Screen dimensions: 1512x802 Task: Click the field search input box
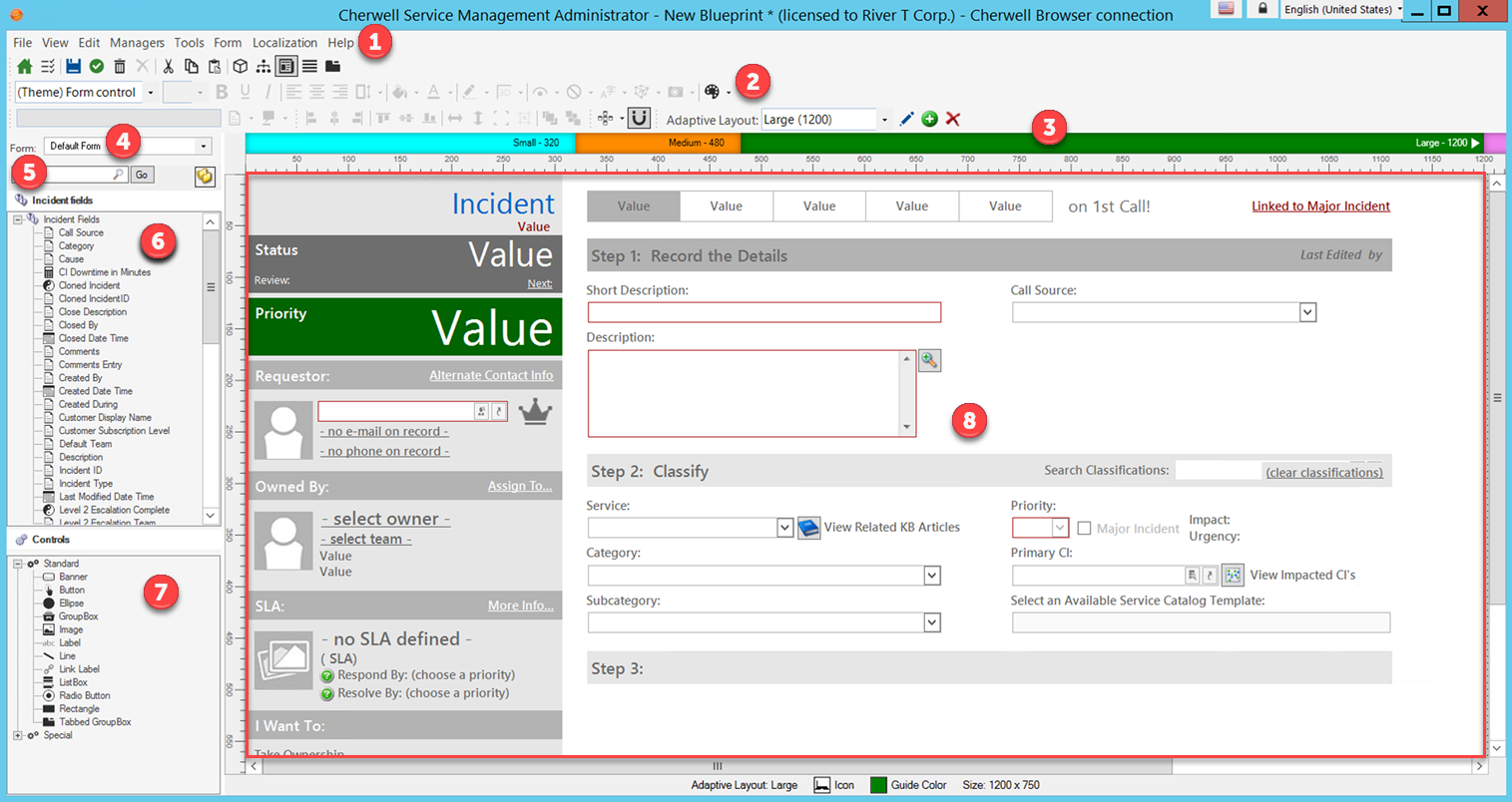70,175
